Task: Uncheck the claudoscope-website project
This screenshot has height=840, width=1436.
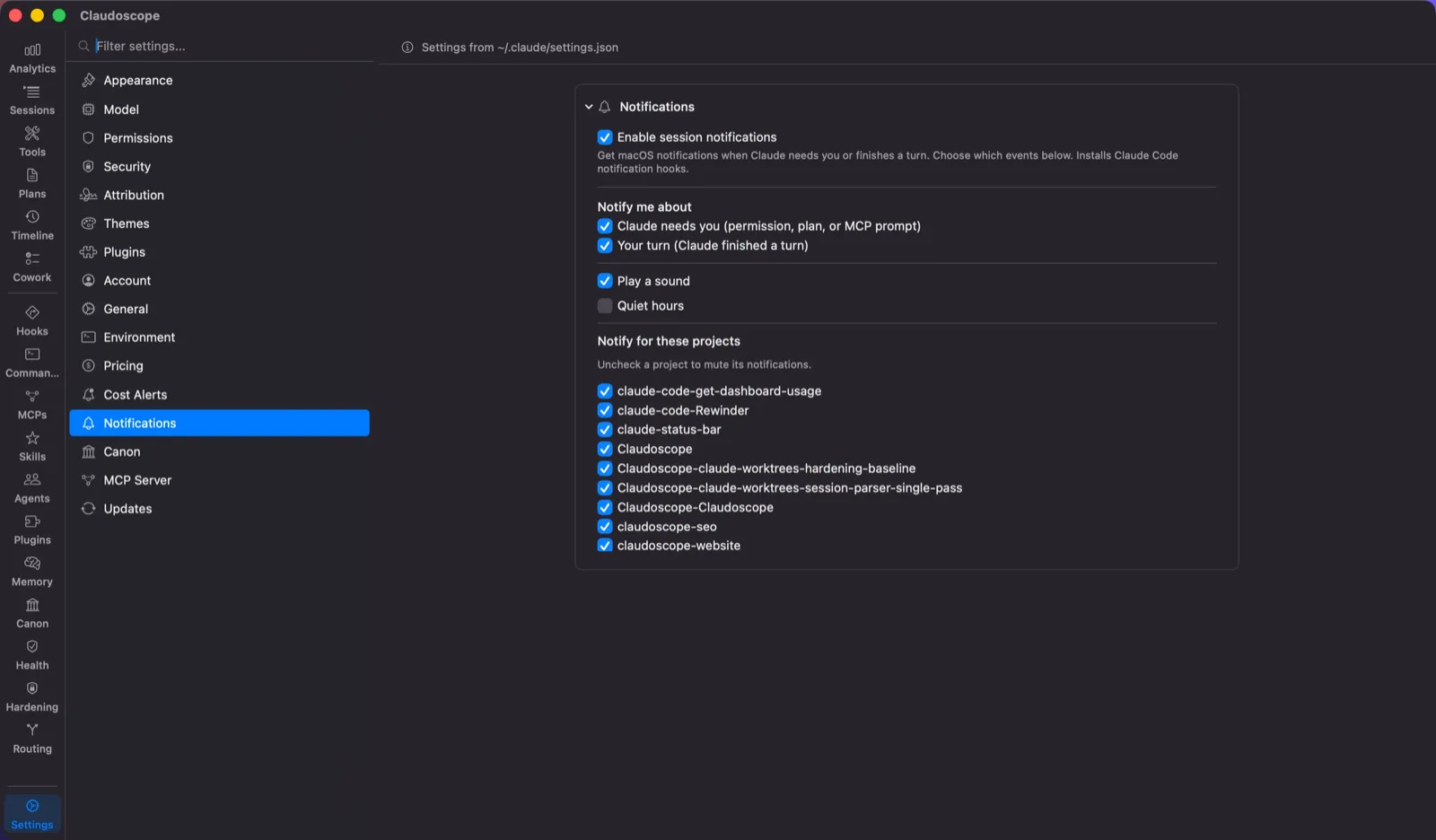Action: [x=605, y=546]
